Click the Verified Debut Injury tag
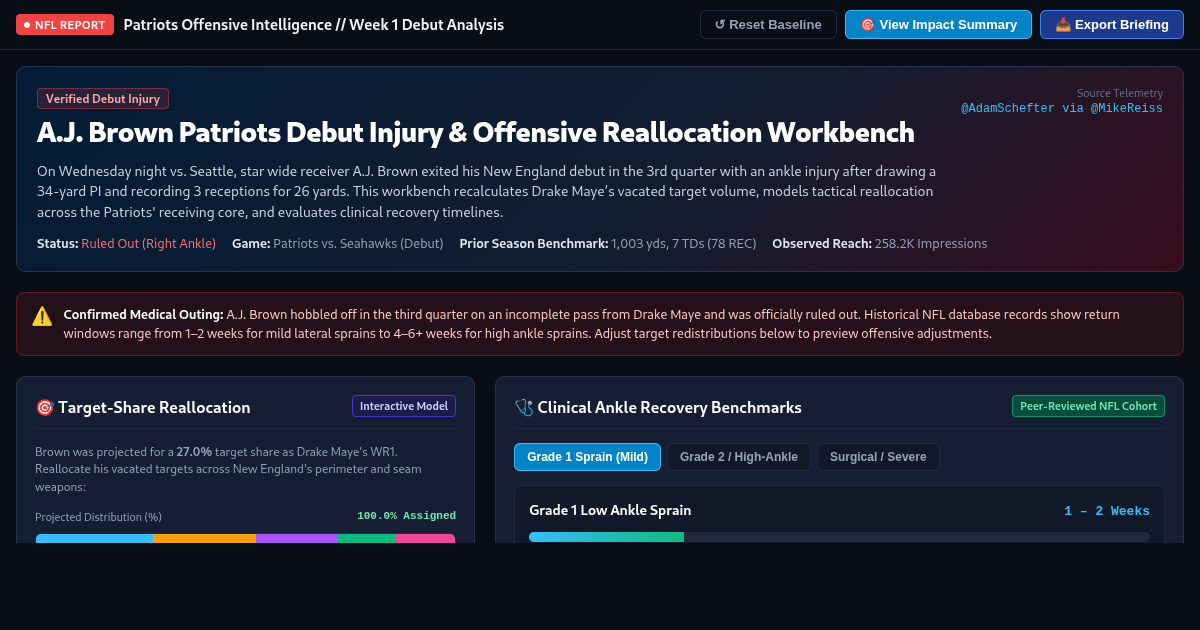 click(x=103, y=99)
